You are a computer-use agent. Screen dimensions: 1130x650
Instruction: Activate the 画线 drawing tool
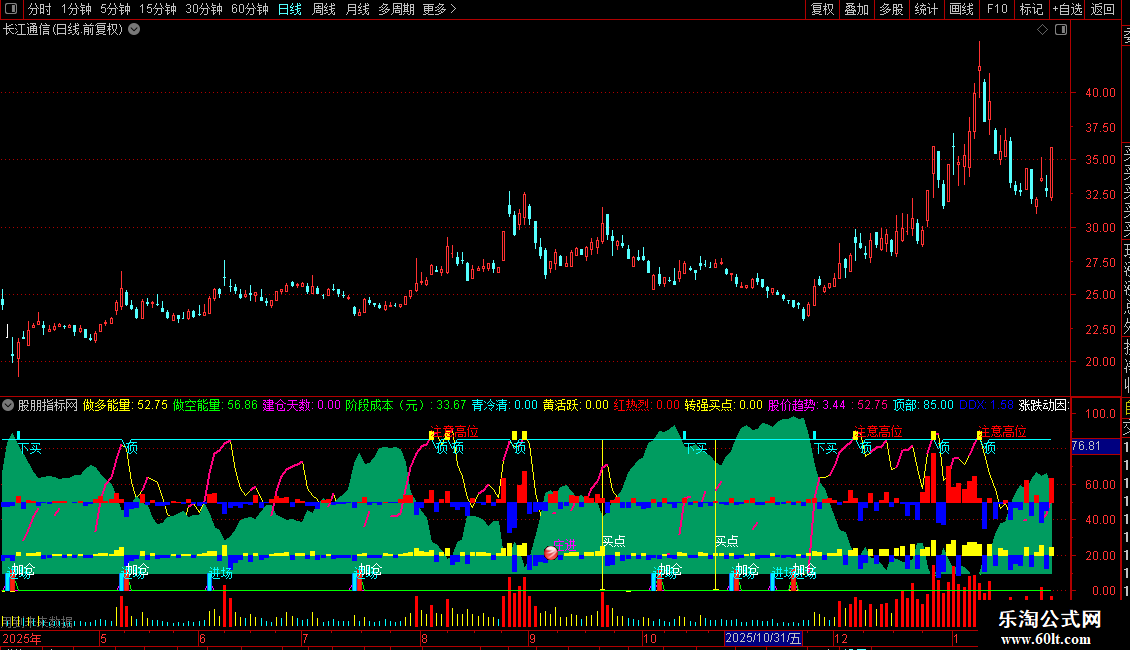tap(961, 9)
